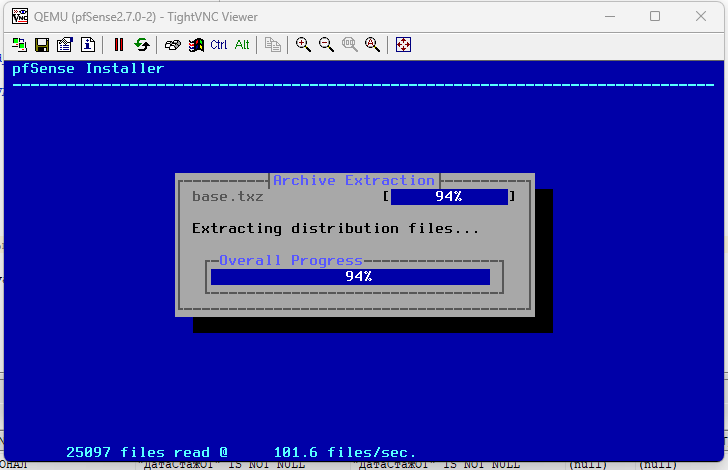Show Connection info icon

(x=88, y=45)
